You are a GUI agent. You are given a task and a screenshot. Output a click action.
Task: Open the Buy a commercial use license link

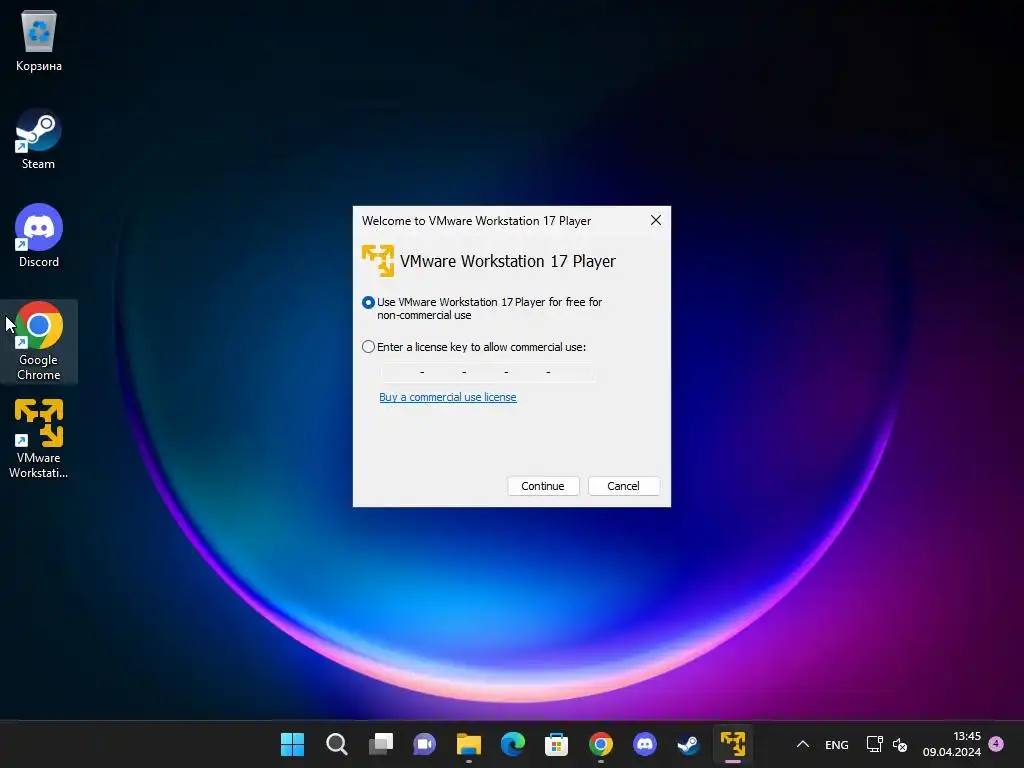[448, 397]
